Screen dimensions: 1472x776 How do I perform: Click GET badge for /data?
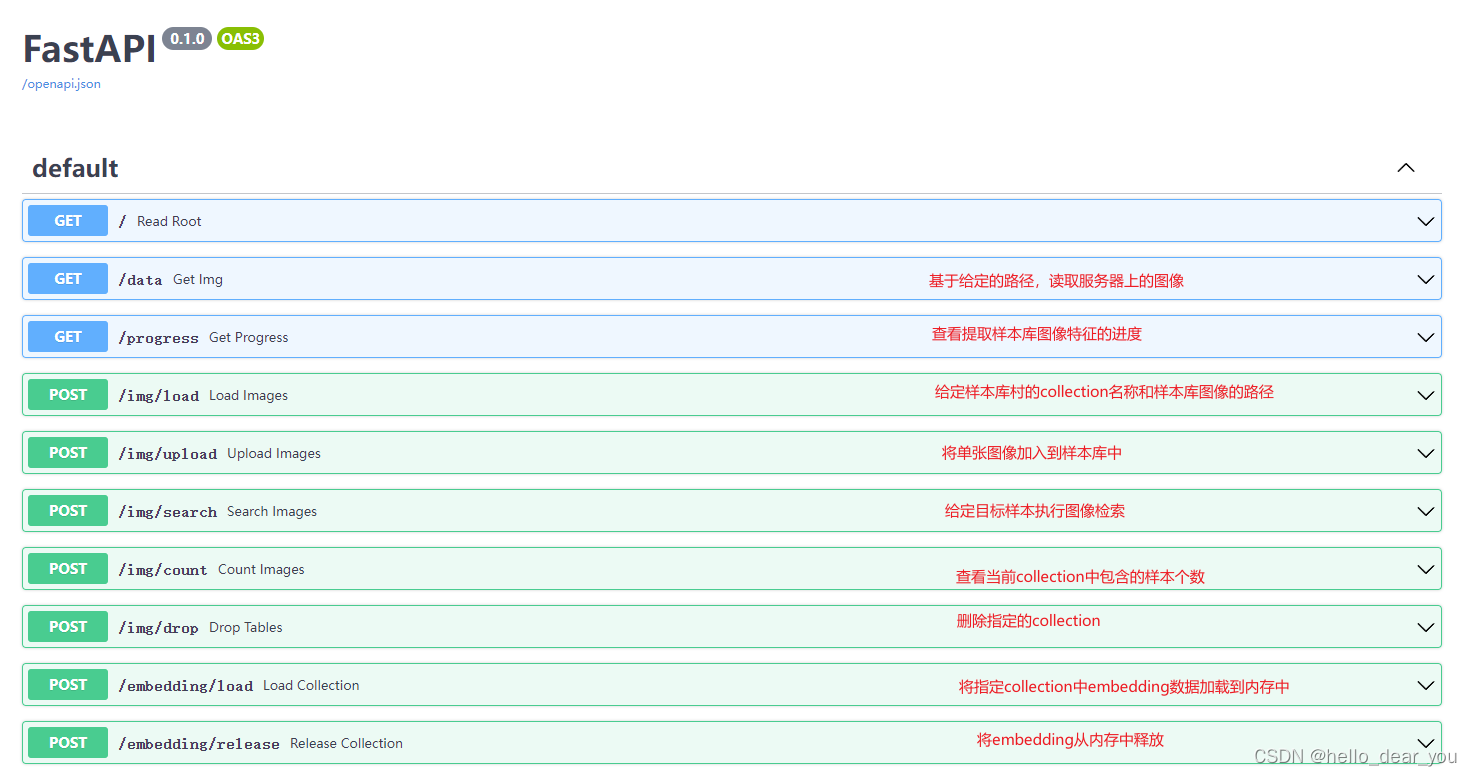tap(68, 279)
